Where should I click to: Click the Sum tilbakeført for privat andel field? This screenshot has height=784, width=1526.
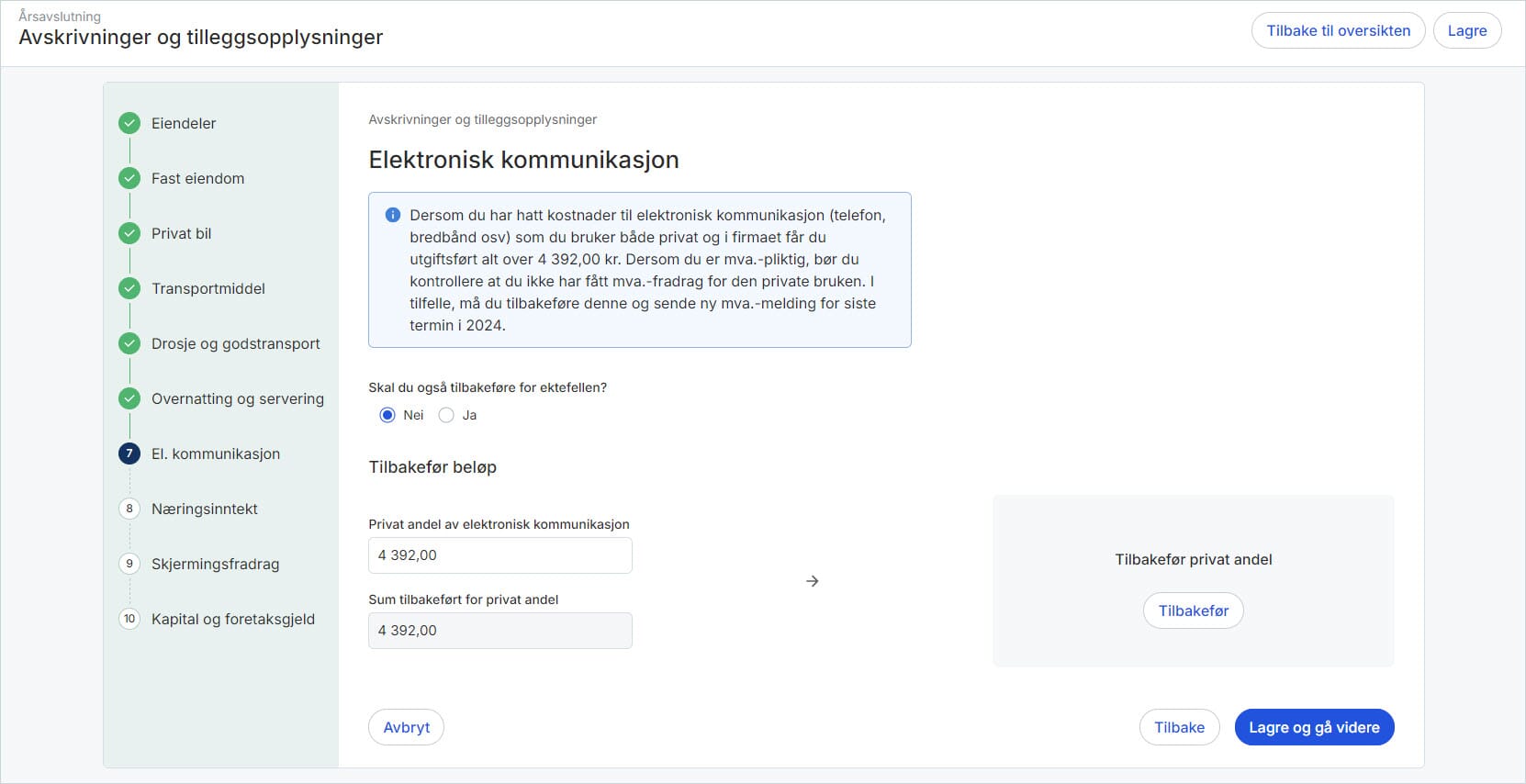(499, 631)
